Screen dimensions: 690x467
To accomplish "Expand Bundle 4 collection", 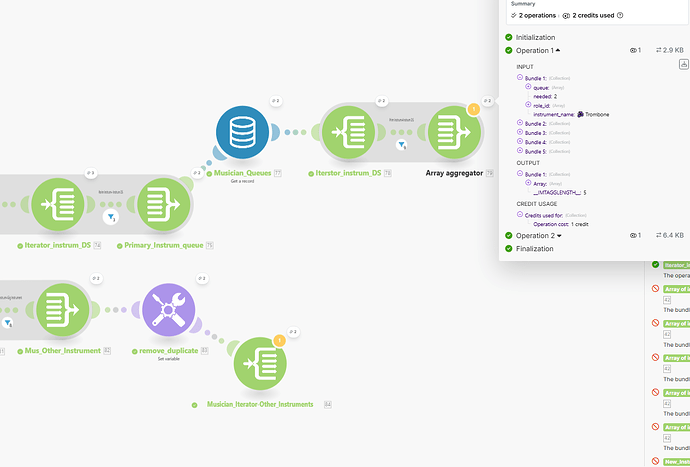I will coord(520,141).
